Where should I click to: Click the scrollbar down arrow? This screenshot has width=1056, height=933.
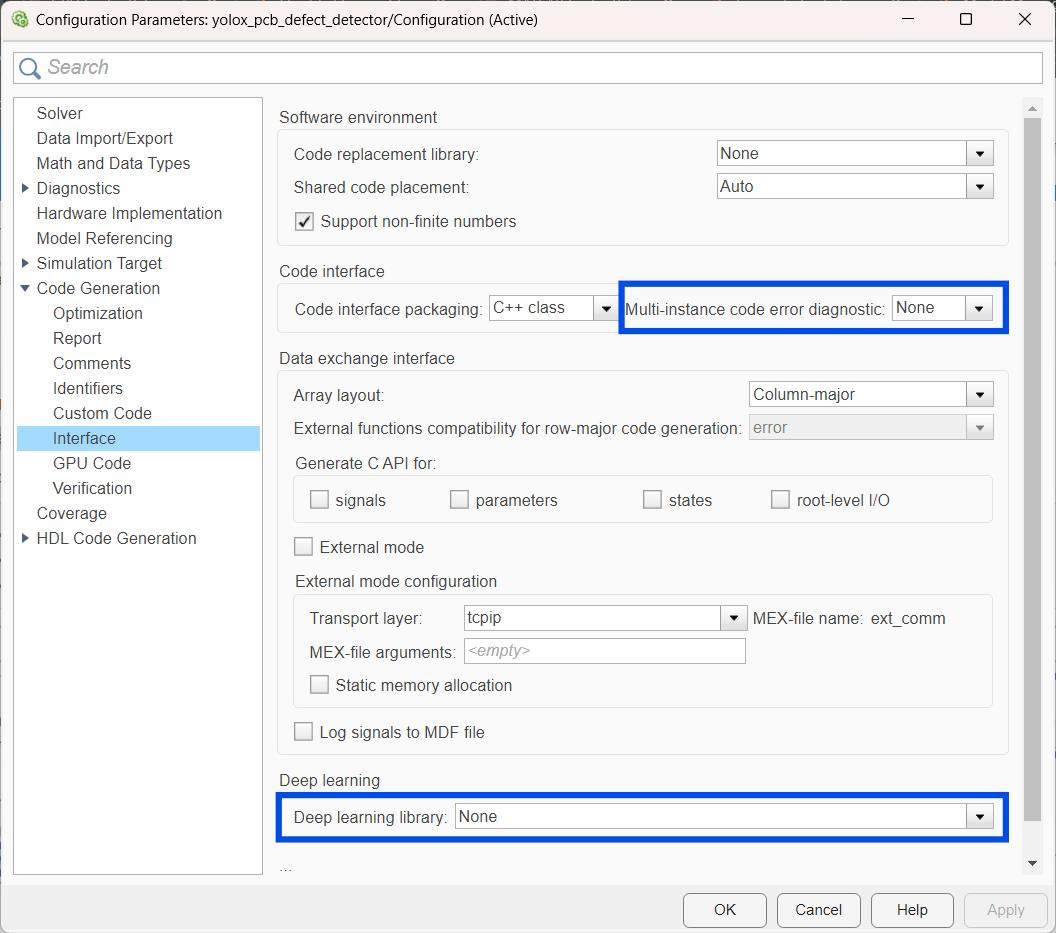1033,862
